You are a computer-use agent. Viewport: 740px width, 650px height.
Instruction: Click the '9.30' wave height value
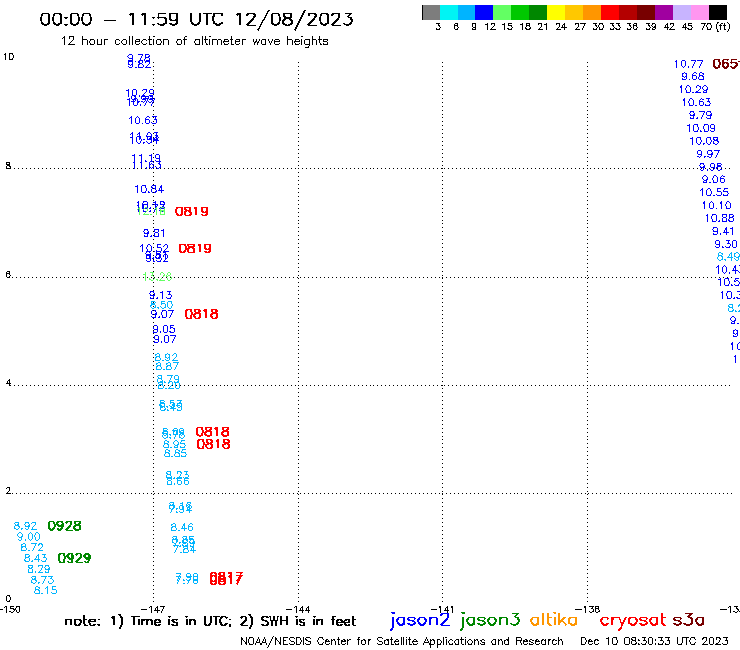point(726,245)
